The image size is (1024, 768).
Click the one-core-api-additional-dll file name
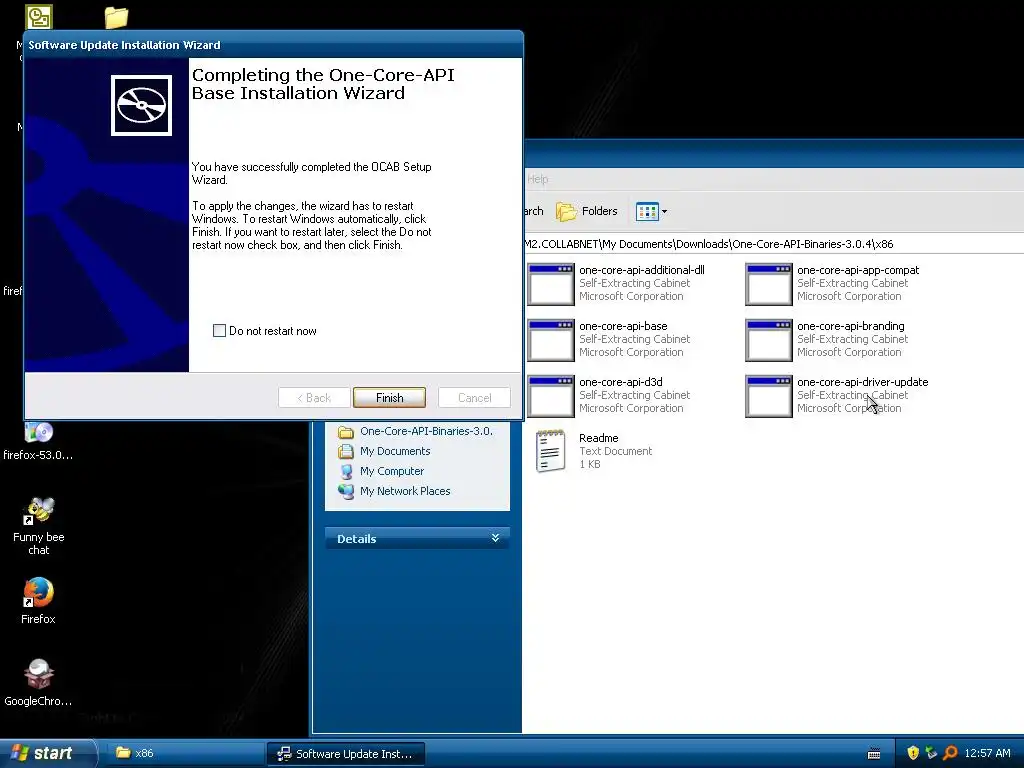[641, 270]
